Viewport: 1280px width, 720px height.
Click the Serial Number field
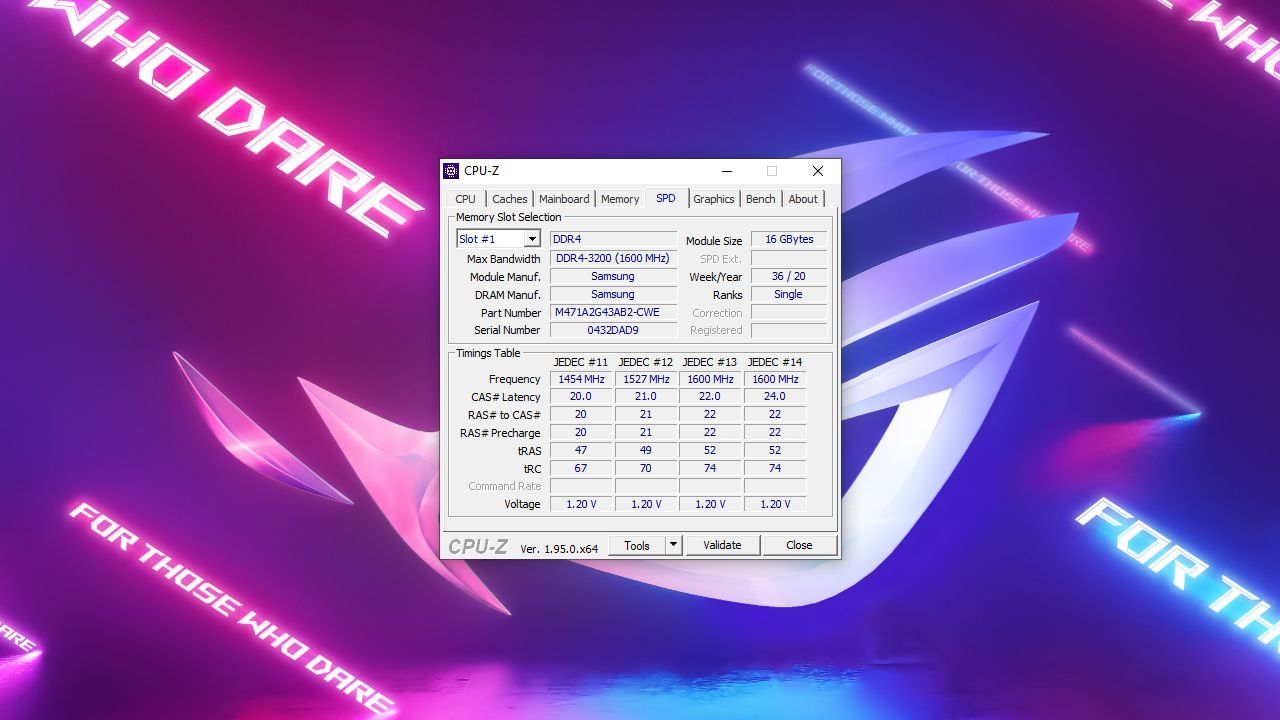pyautogui.click(x=613, y=330)
